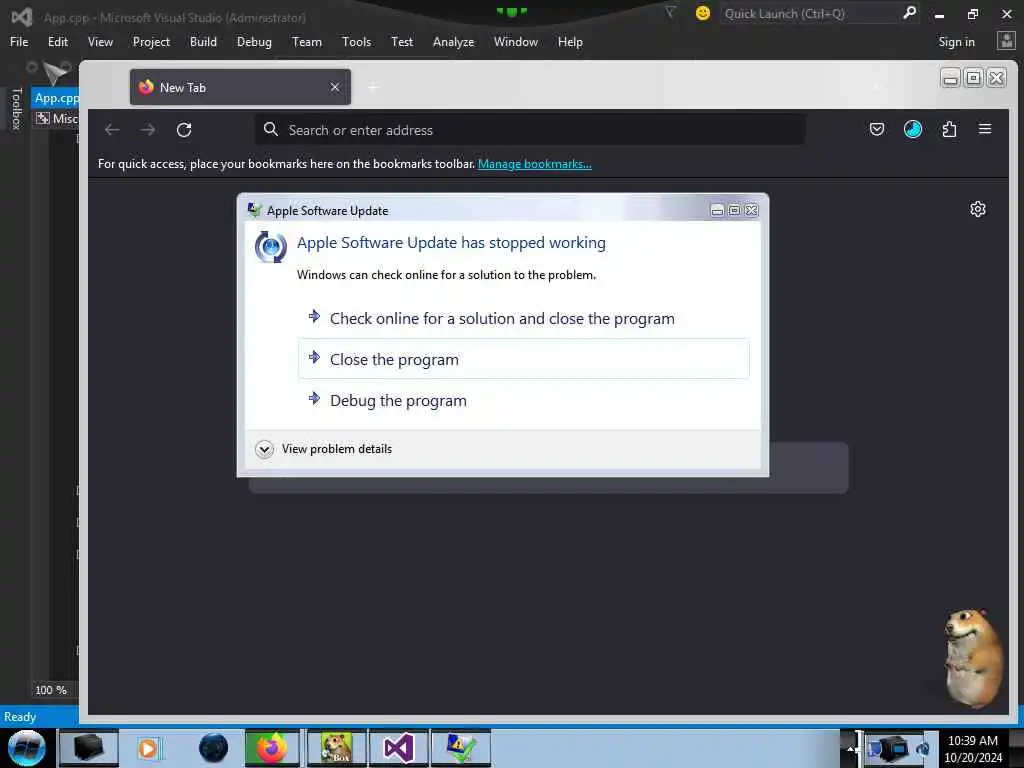1024x768 pixels.
Task: Open the hamster Box taskbar icon
Action: point(336,748)
